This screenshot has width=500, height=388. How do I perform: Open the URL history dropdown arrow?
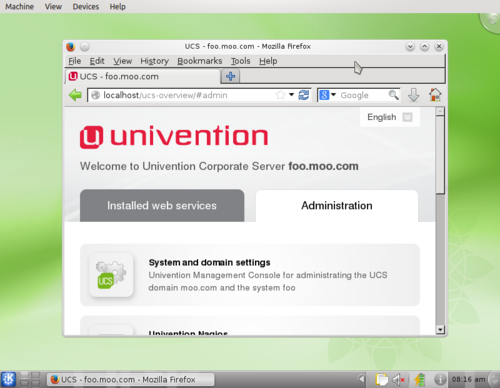pyautogui.click(x=291, y=95)
